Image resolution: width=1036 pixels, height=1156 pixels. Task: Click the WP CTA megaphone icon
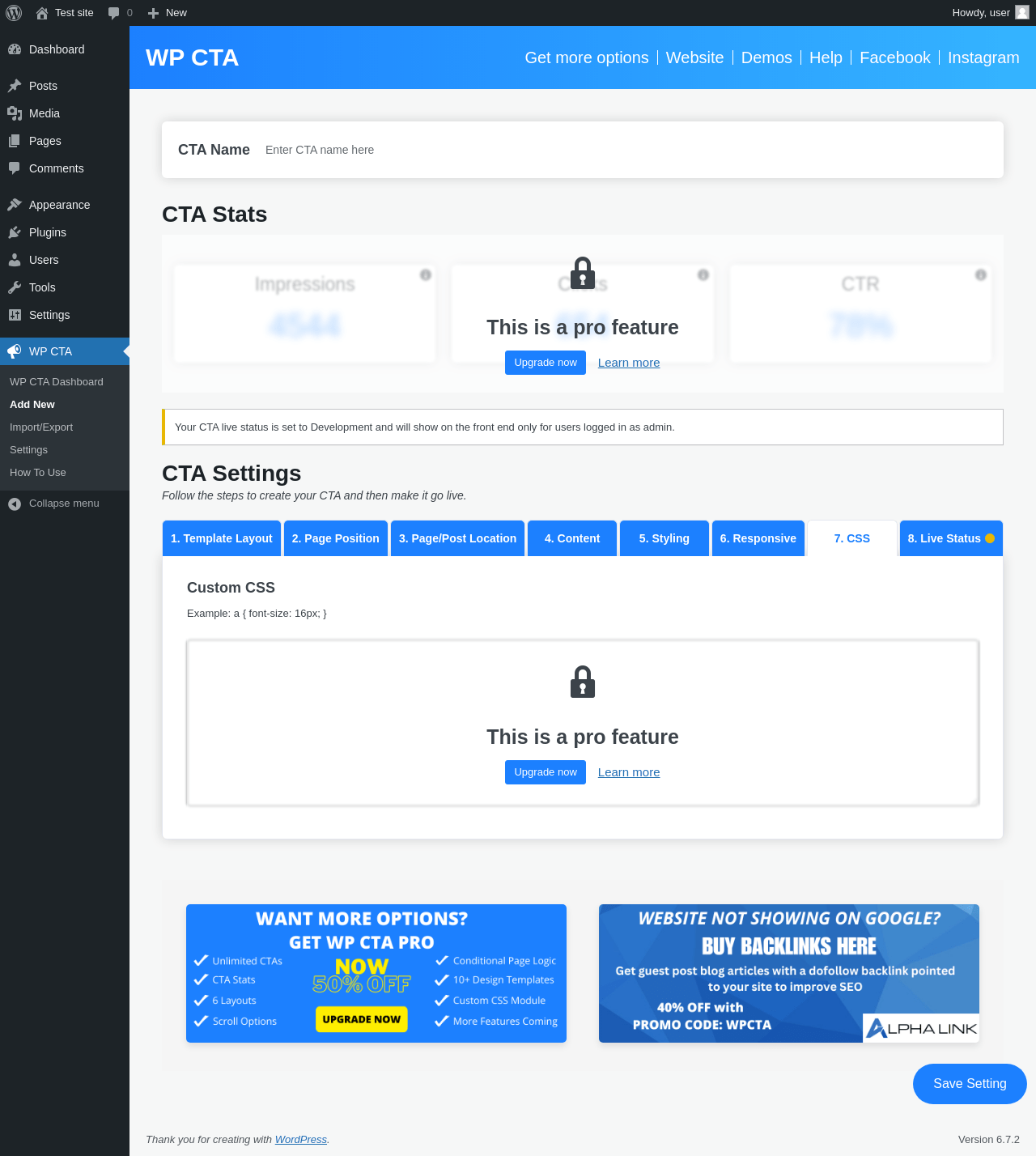(x=15, y=351)
